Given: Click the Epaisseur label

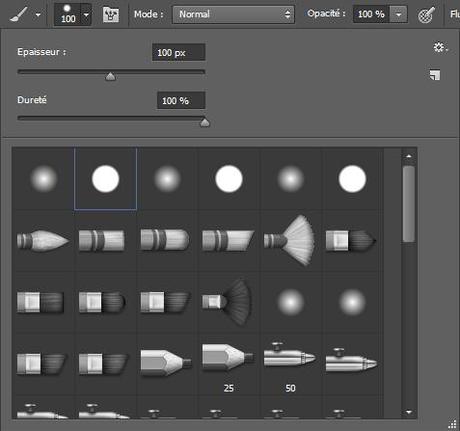Looking at the screenshot, I should 42,52.
